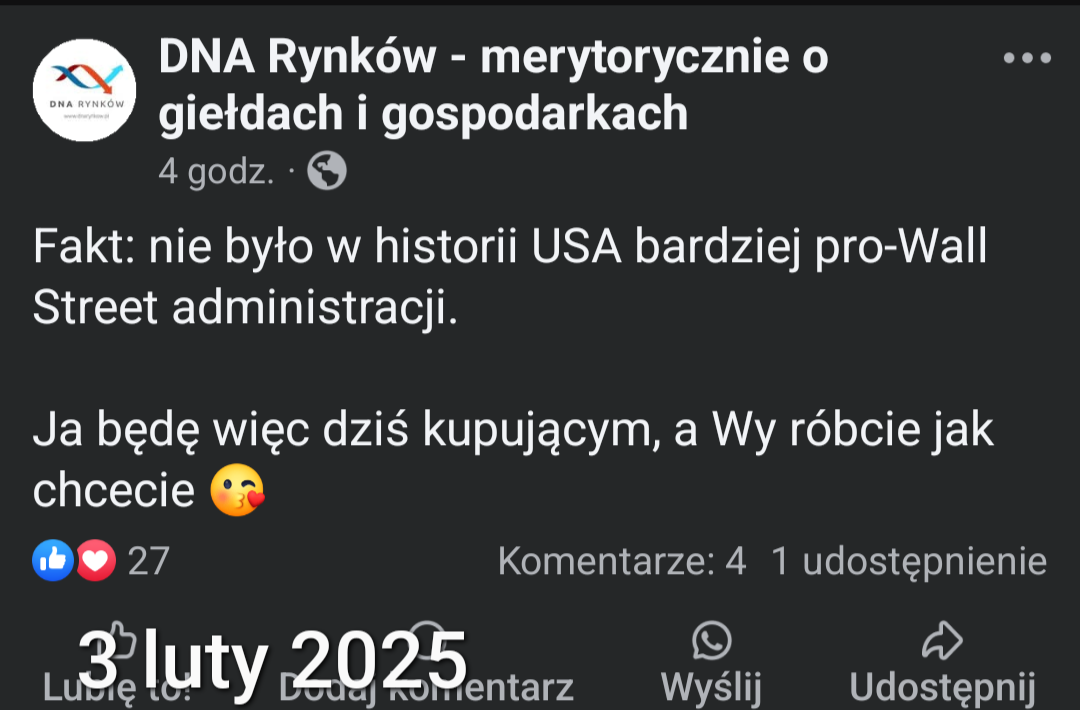View the 27 reactions count
1080x710 pixels.
pyautogui.click(x=149, y=561)
